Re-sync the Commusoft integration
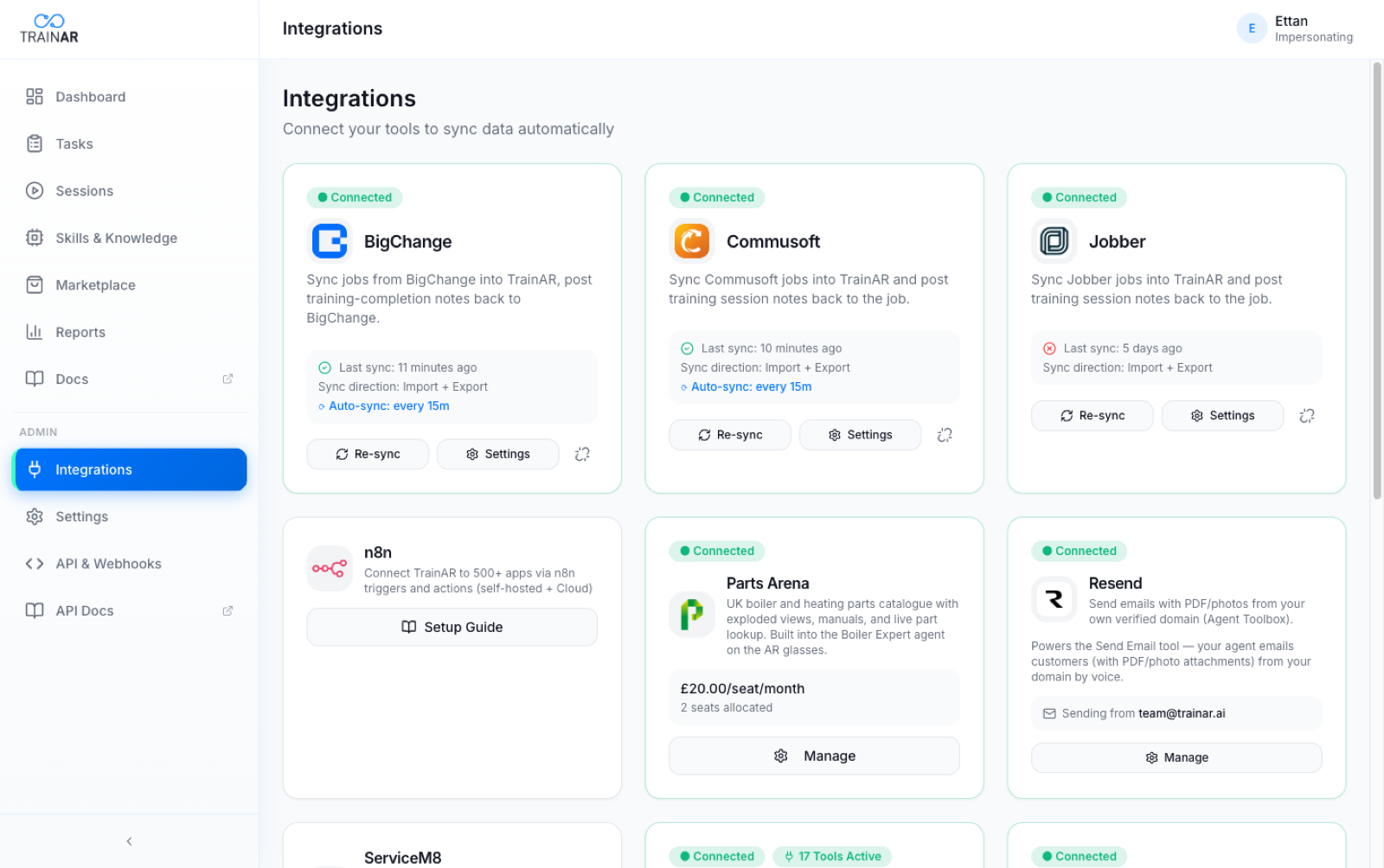 [730, 435]
